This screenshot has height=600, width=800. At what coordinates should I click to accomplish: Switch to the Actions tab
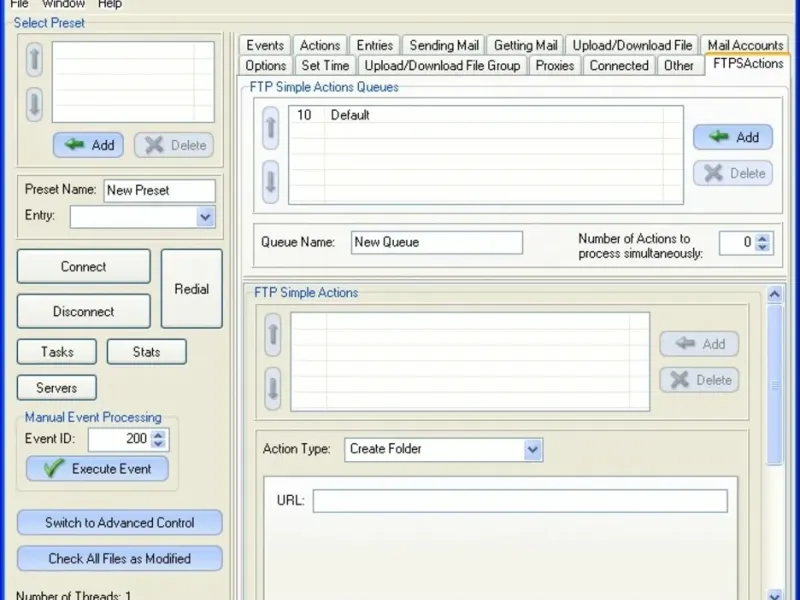320,45
